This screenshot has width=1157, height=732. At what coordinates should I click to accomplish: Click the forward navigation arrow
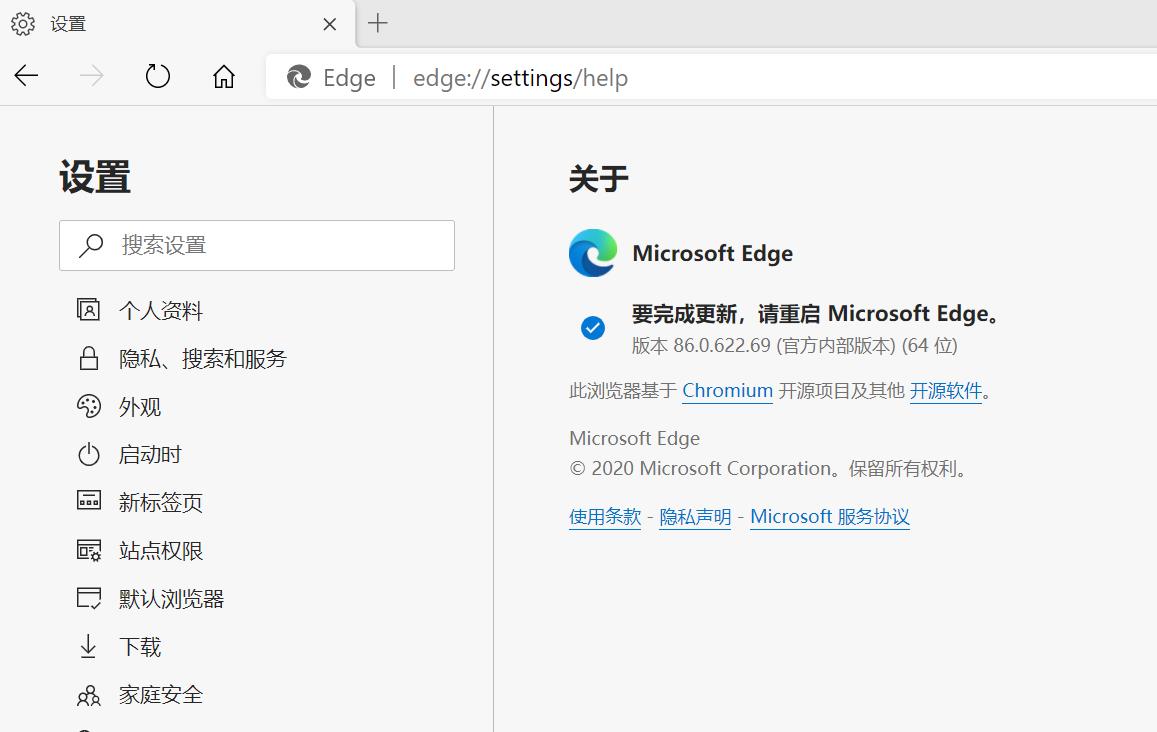click(91, 75)
